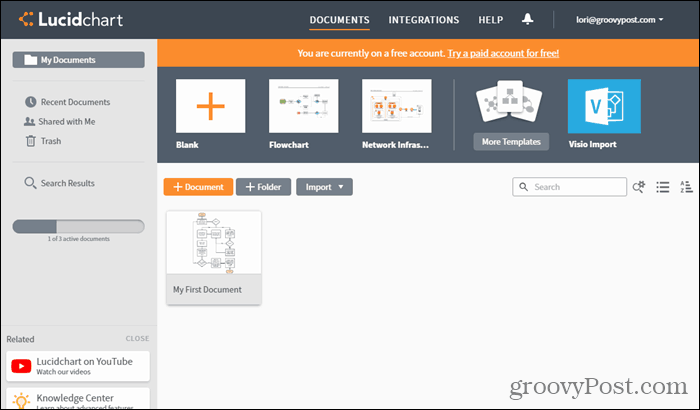Click the active documents usage bar
The width and height of the screenshot is (700, 410).
pyautogui.click(x=79, y=226)
